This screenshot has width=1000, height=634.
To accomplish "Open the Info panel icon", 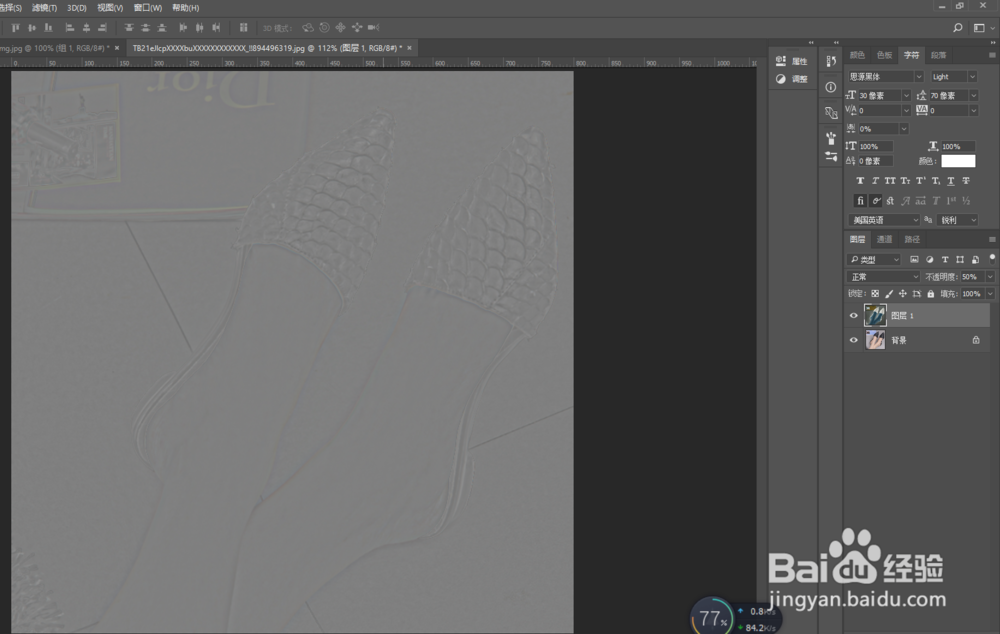I will pos(831,87).
